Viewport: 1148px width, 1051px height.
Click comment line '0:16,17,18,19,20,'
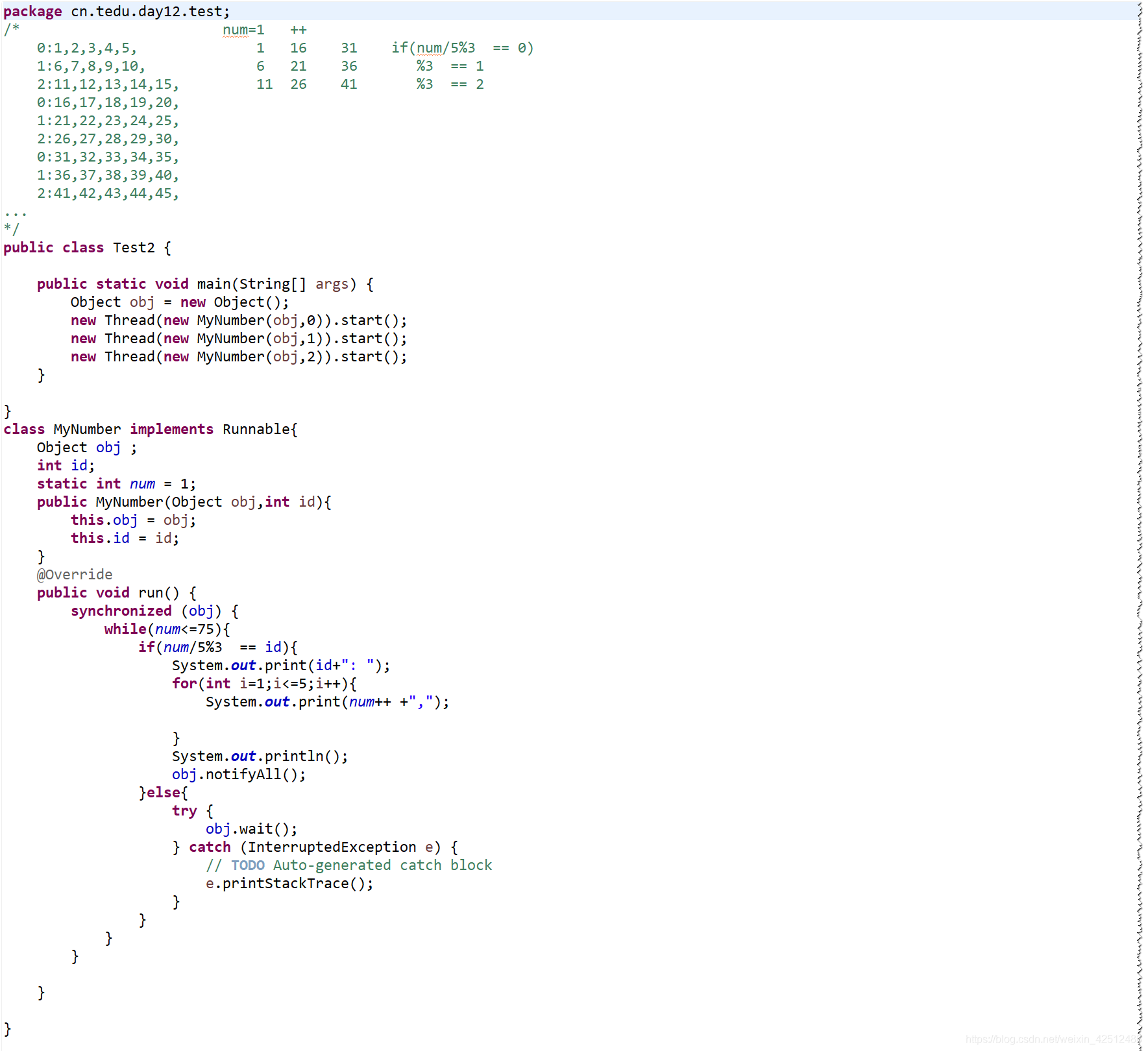(108, 102)
